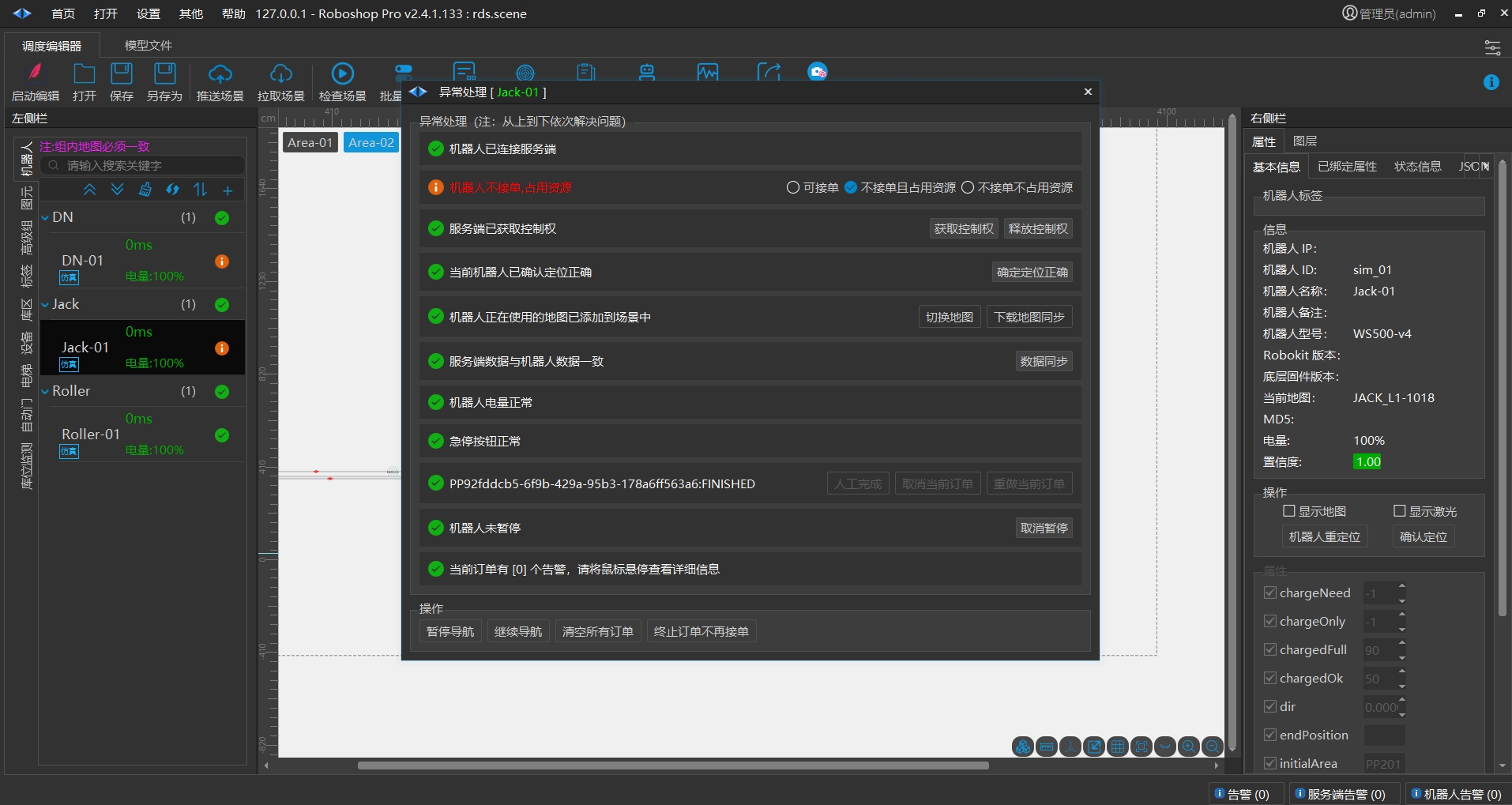Toggle the grid icon on canvas
The height and width of the screenshot is (805, 1512).
point(1117,746)
